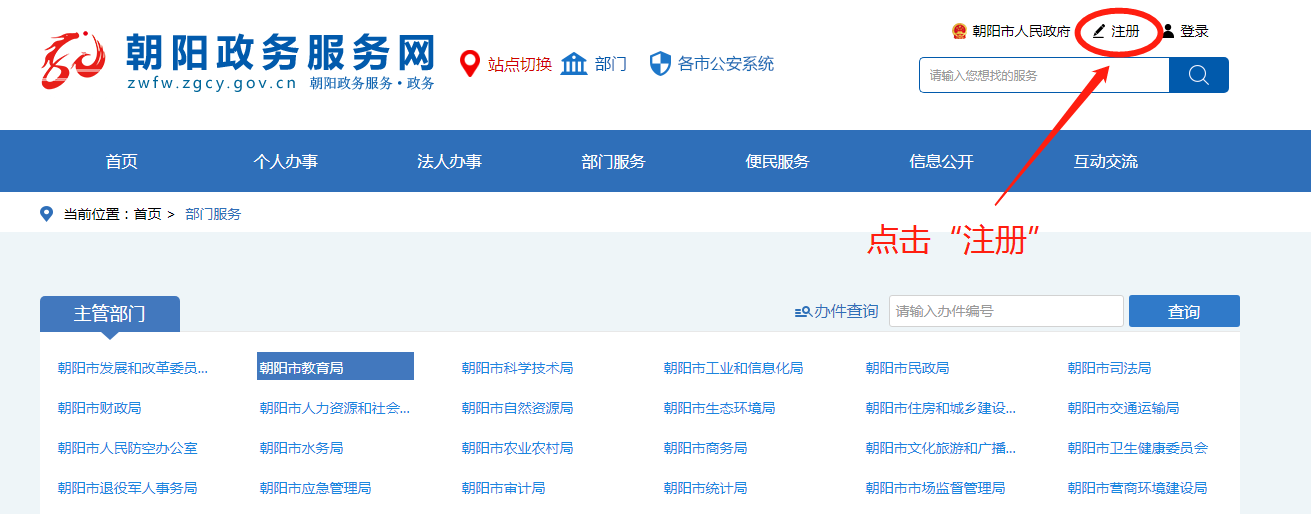Click the 办件查询 label text
This screenshot has height=514, width=1311.
(846, 312)
